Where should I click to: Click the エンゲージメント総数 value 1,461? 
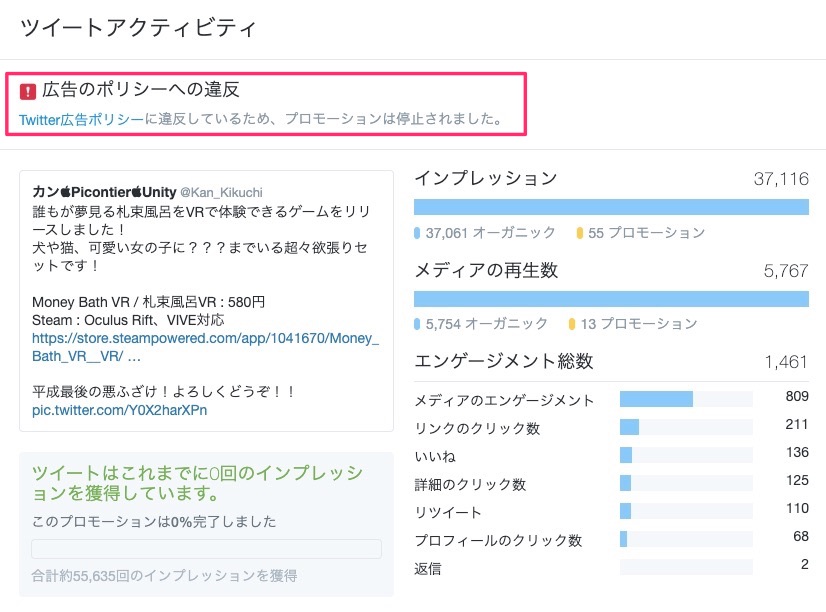coord(786,362)
